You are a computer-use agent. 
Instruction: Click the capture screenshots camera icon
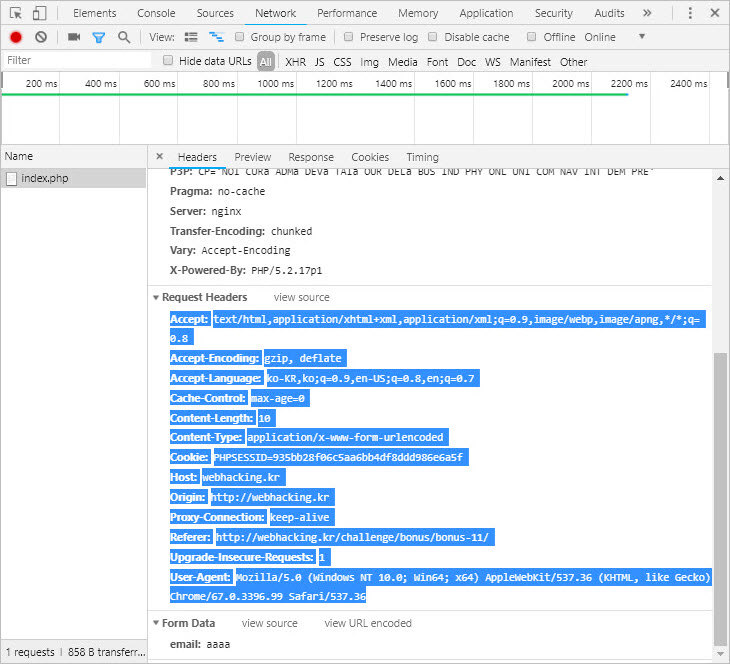[74, 37]
